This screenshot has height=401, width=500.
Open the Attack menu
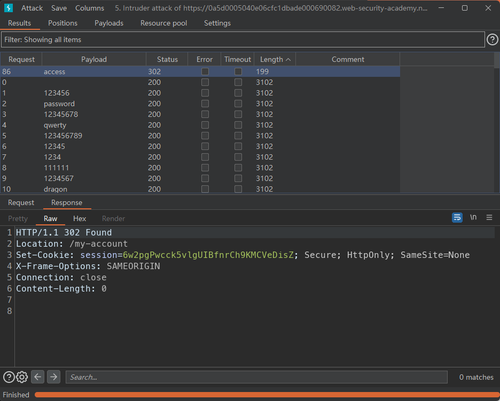click(x=32, y=8)
